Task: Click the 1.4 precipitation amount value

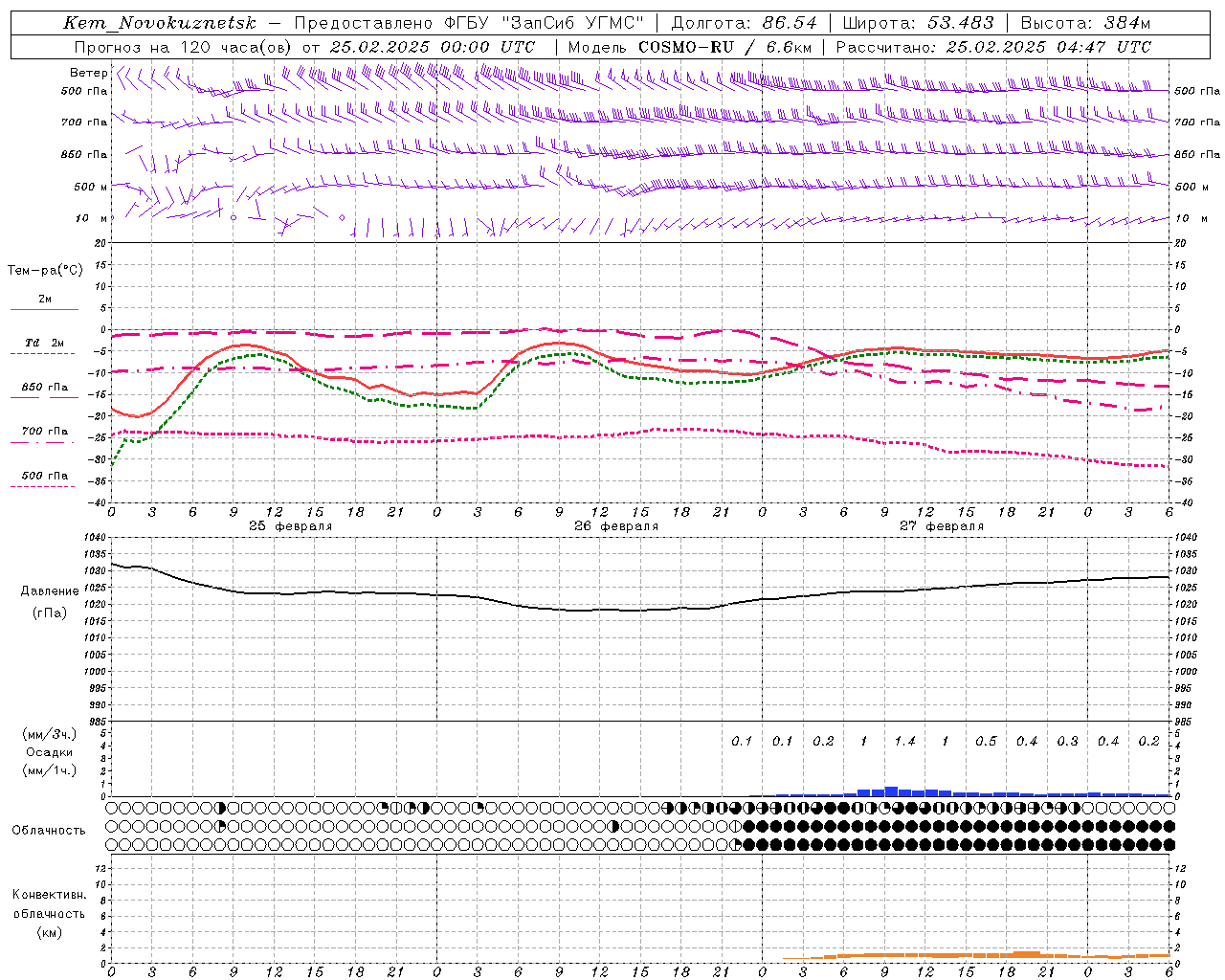Action: (904, 741)
